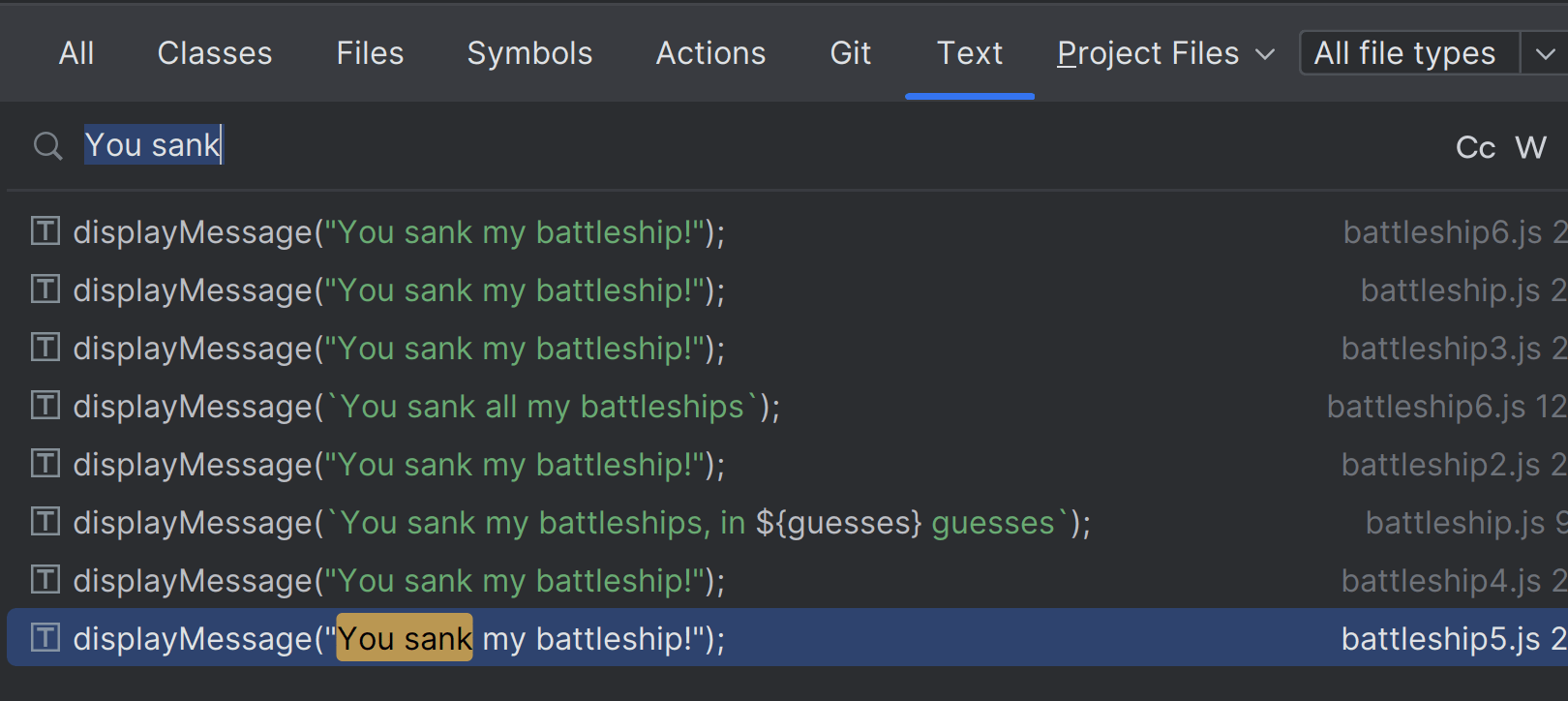Screen dimensions: 1568x701
Task: Select the Files tab
Action: [370, 53]
